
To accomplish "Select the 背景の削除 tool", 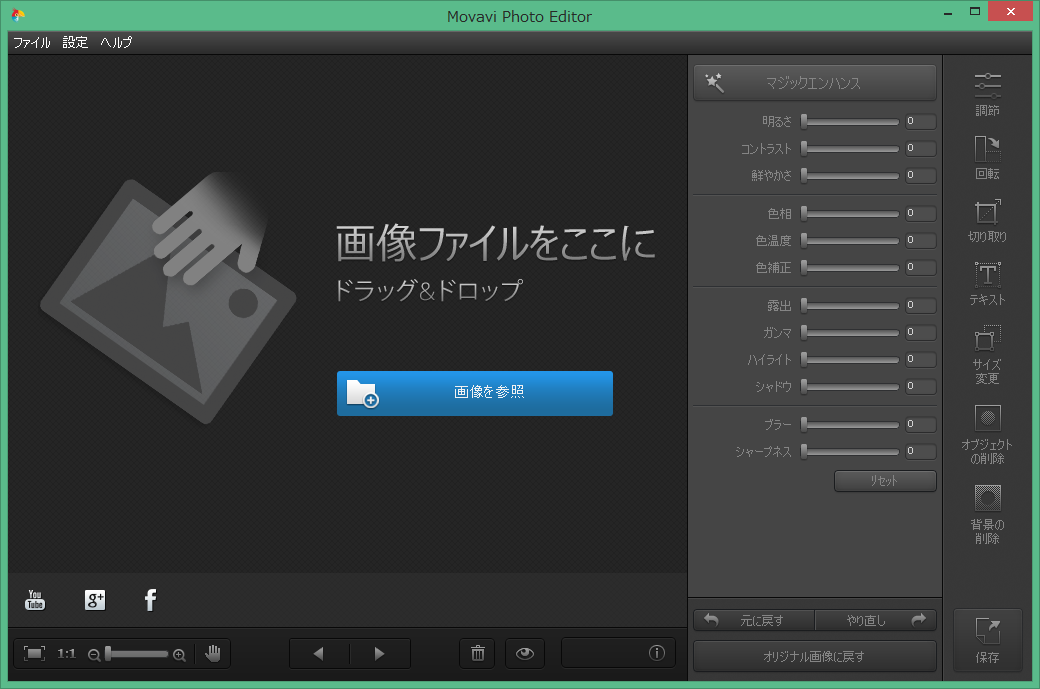I will point(987,513).
